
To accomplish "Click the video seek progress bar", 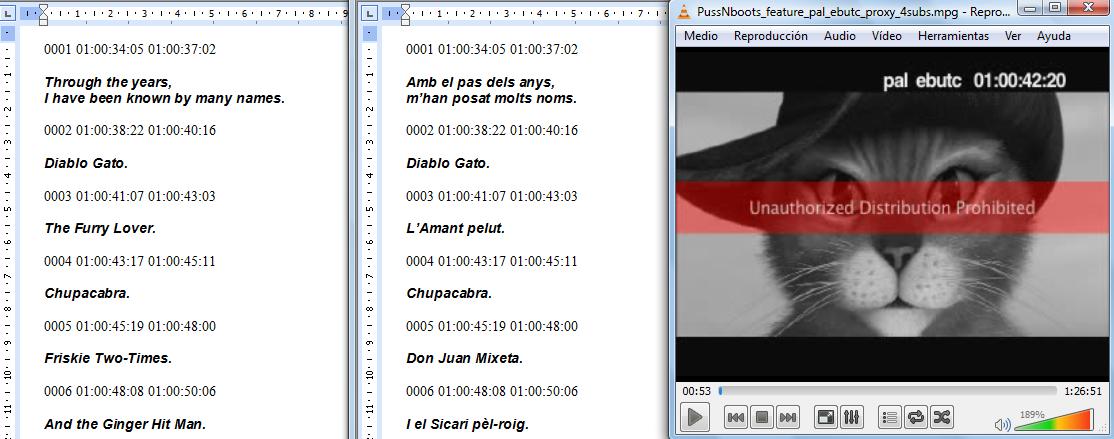I will click(886, 390).
